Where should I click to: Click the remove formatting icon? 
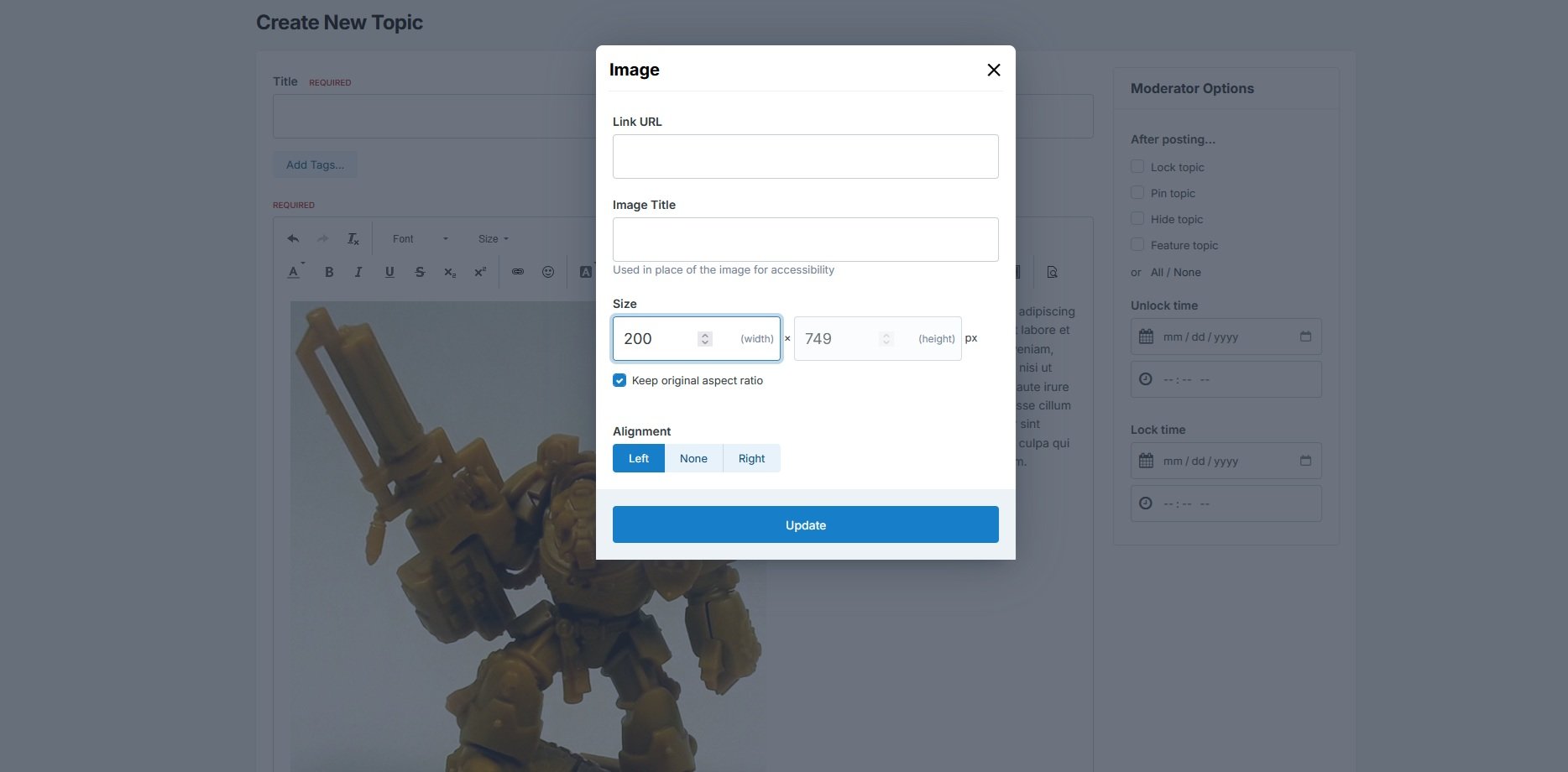click(353, 239)
